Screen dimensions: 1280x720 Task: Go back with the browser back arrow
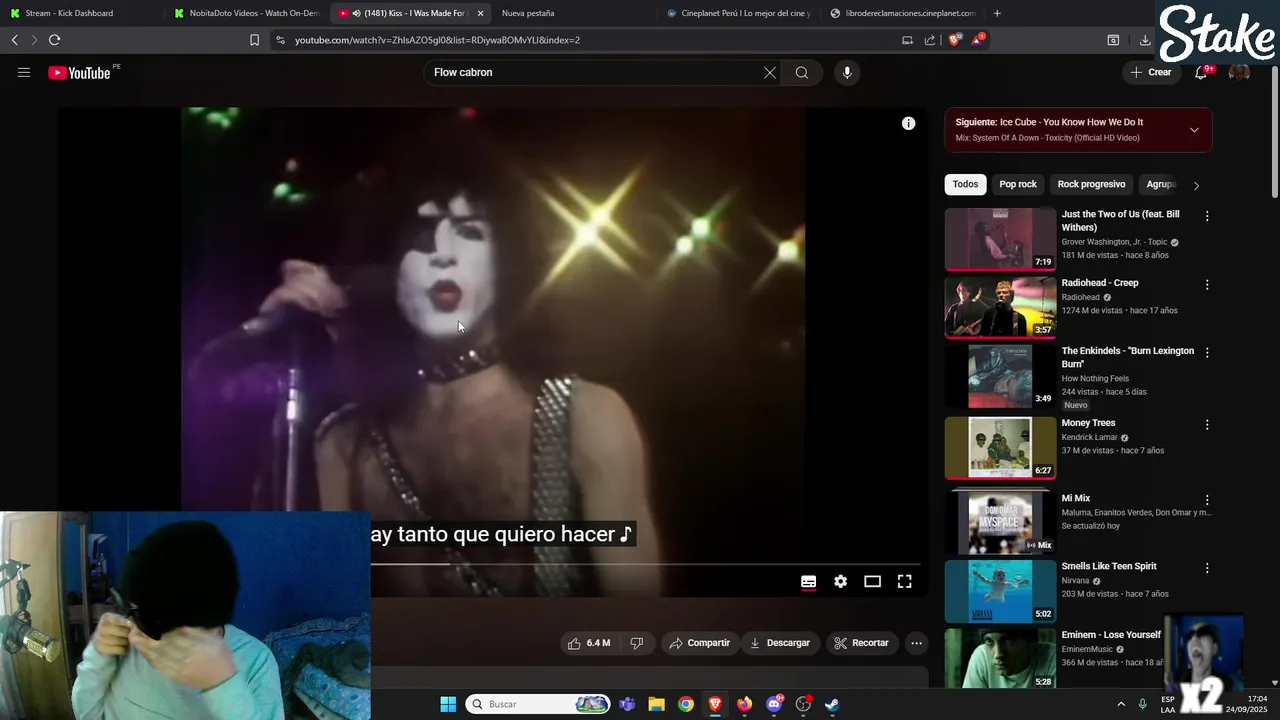(15, 40)
